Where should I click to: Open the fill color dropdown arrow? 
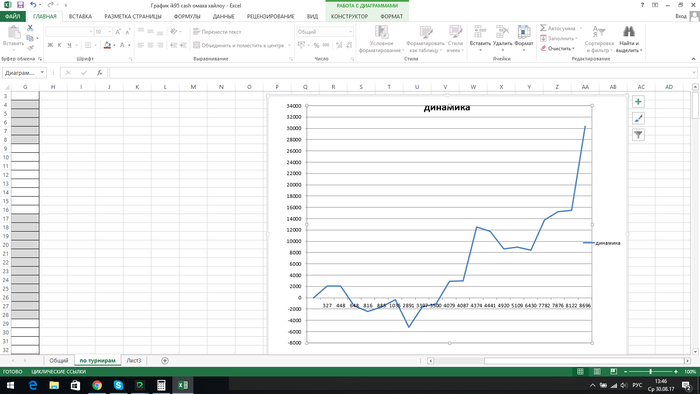(114, 45)
